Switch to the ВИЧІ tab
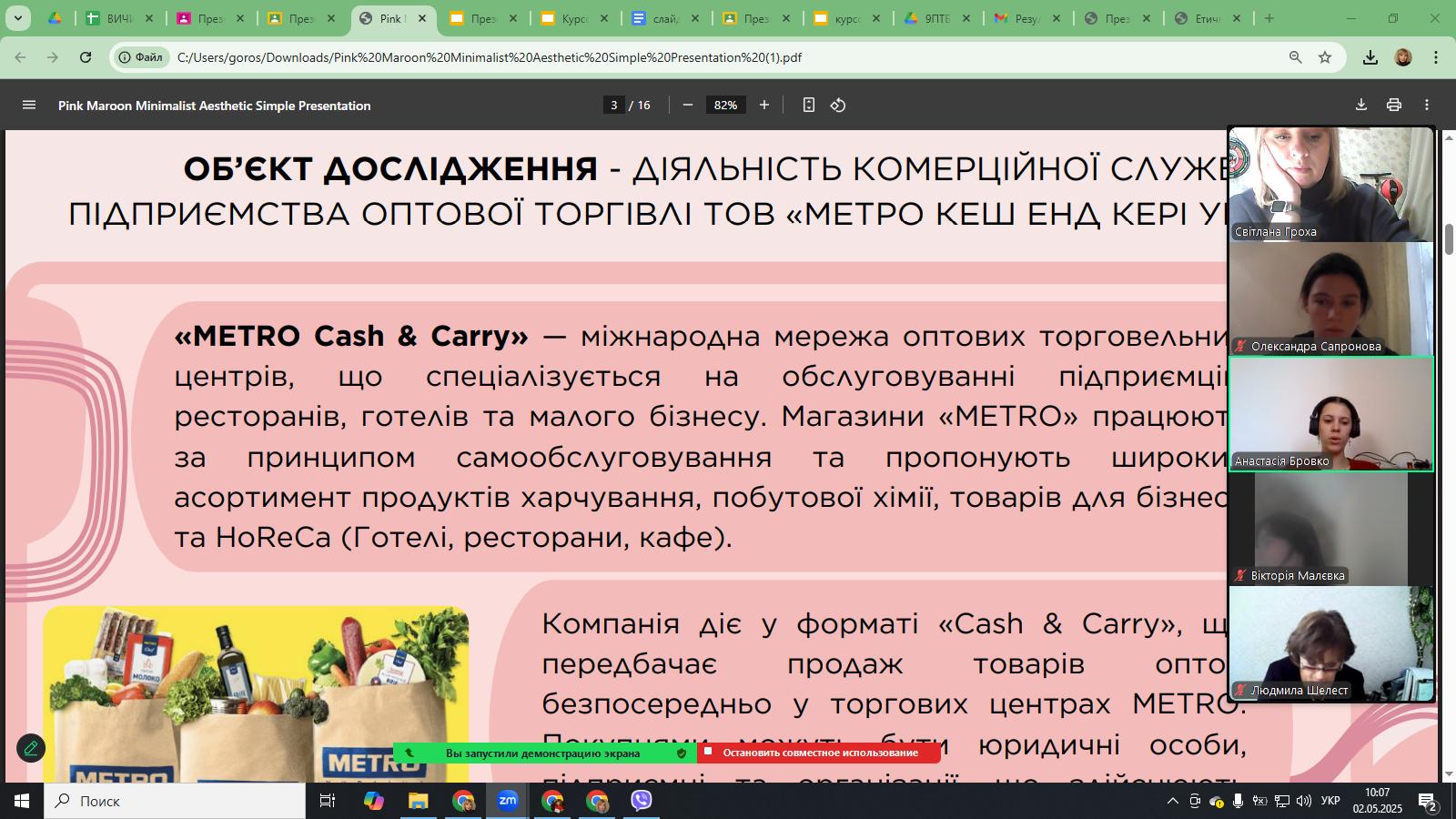Screen dimensions: 1456x819 pos(120,18)
